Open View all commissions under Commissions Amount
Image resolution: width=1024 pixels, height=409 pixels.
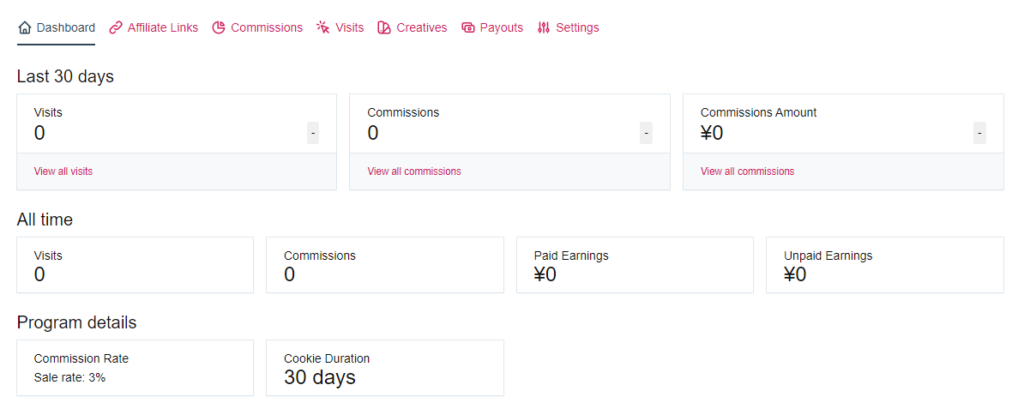point(748,172)
